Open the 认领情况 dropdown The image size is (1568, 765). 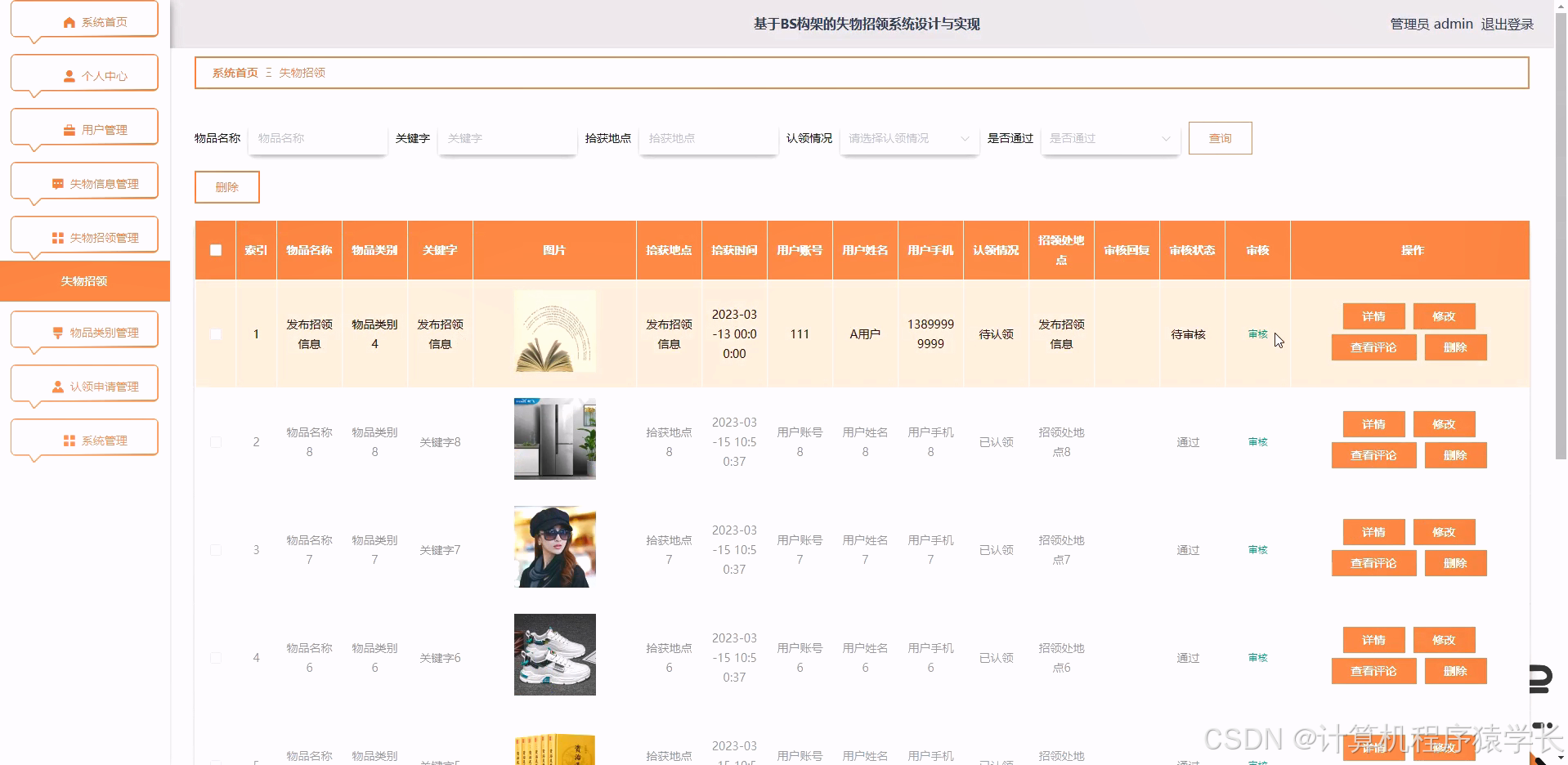[909, 139]
